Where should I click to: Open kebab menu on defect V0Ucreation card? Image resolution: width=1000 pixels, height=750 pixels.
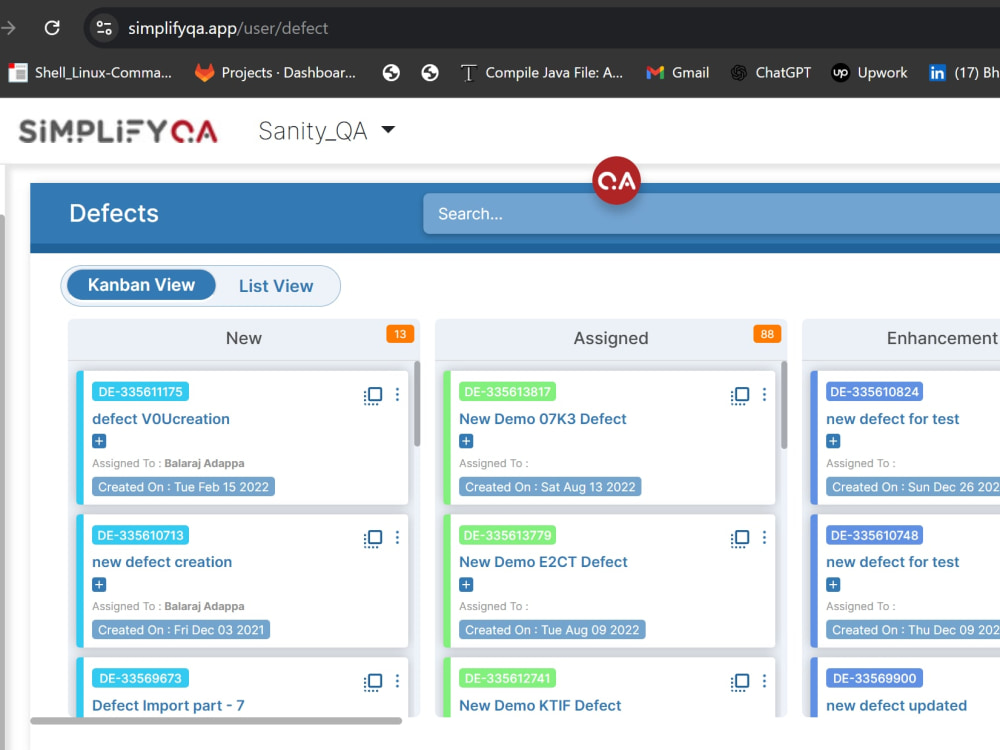[x=397, y=395]
